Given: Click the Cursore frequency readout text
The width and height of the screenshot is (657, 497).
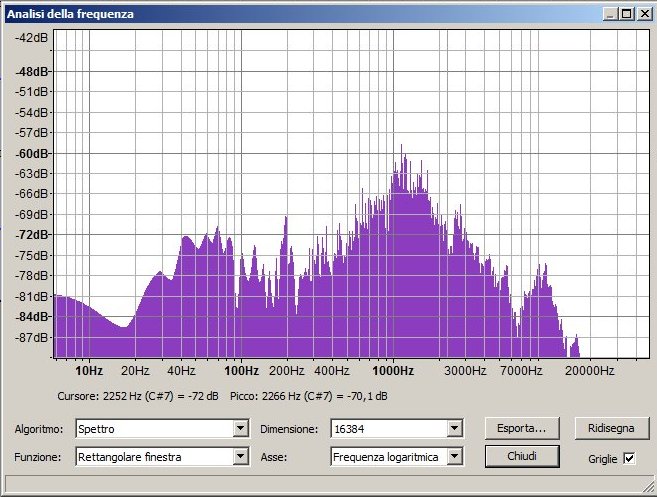Looking at the screenshot, I should pyautogui.click(x=138, y=397).
